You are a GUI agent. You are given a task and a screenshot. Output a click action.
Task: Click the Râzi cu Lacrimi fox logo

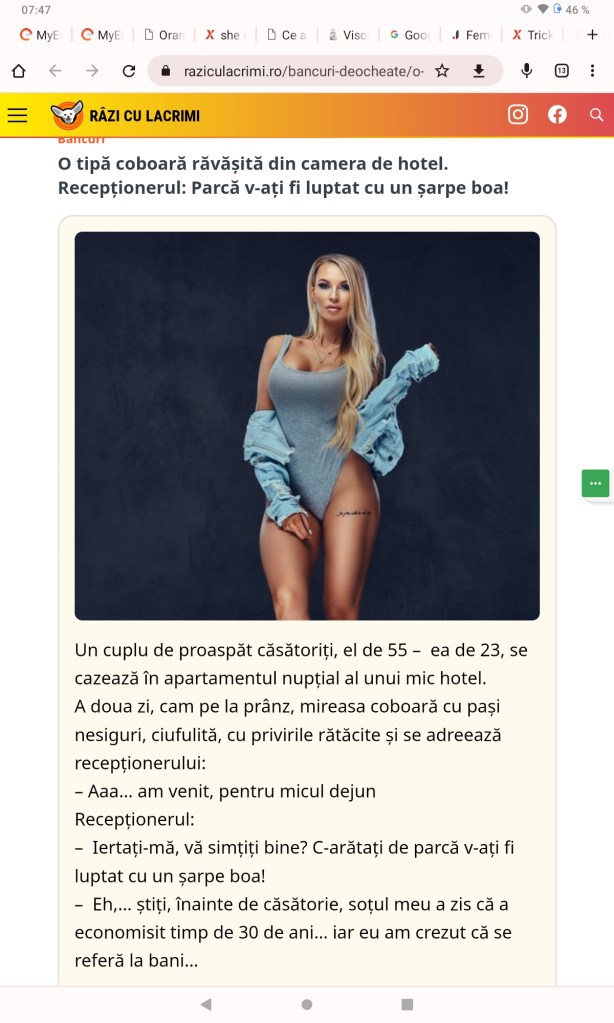[67, 115]
